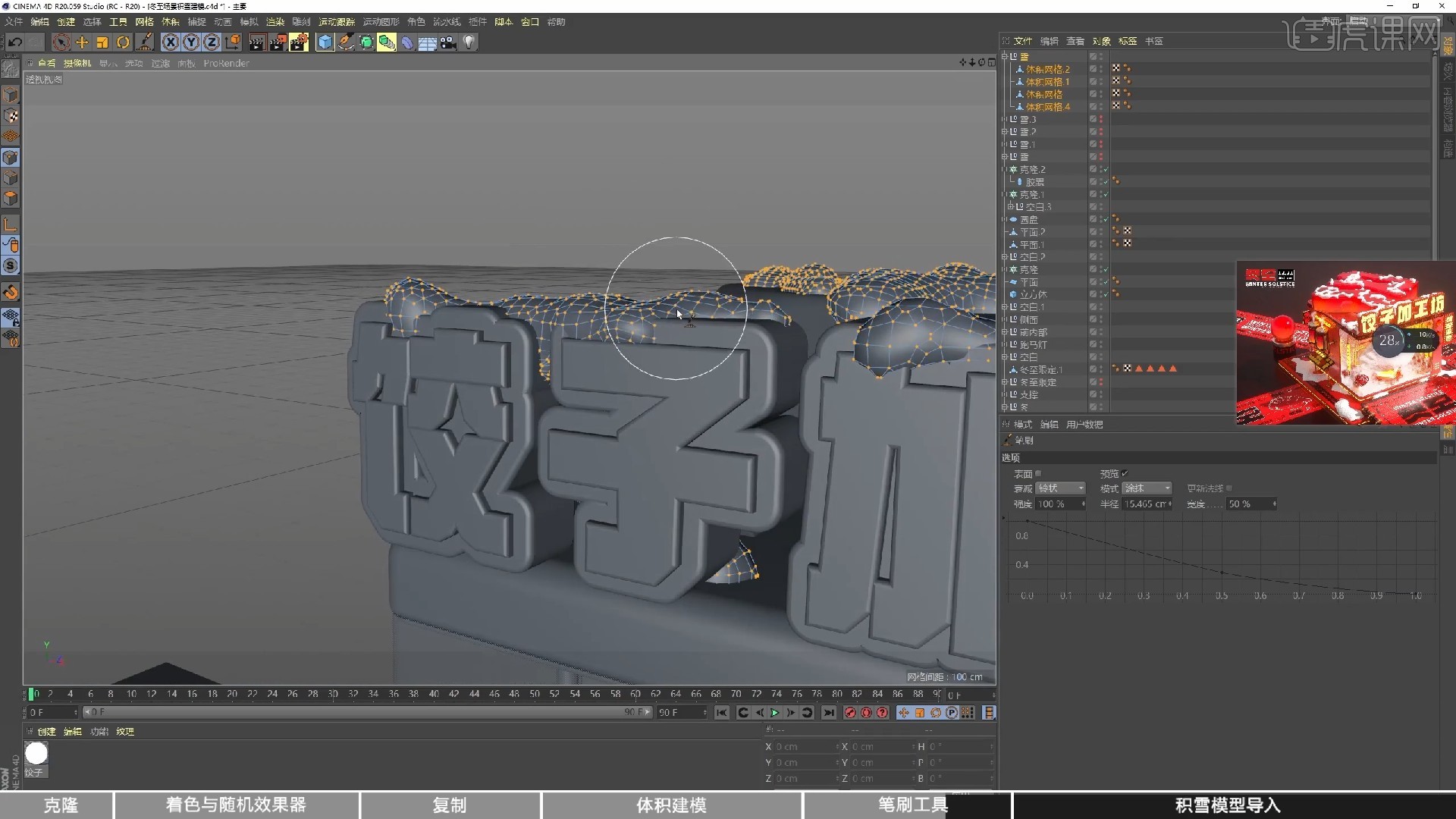Uncheck the 预览 checkbox
The height and width of the screenshot is (819, 1456).
pyautogui.click(x=1125, y=473)
